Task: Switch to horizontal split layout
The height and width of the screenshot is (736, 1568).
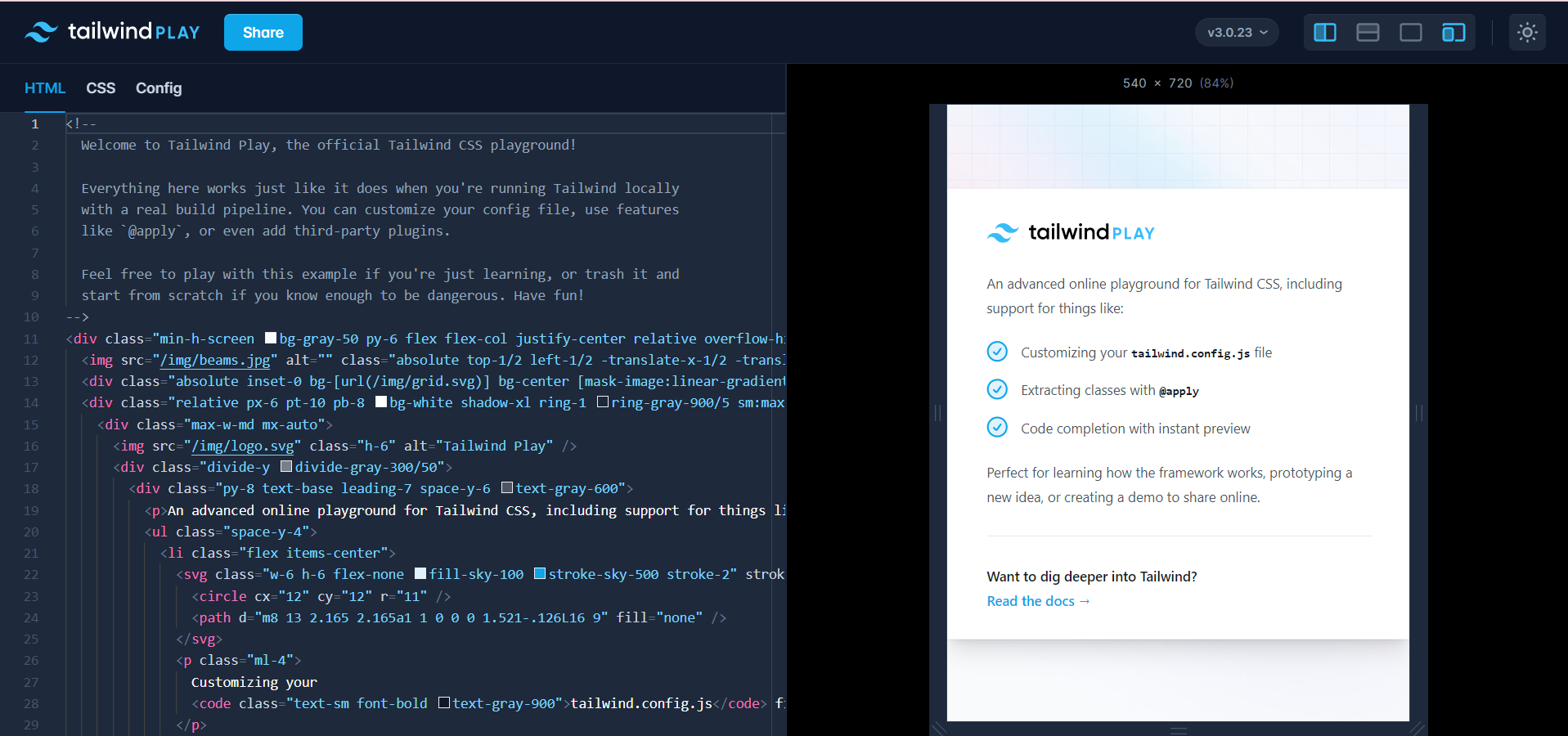Action: pos(1368,33)
